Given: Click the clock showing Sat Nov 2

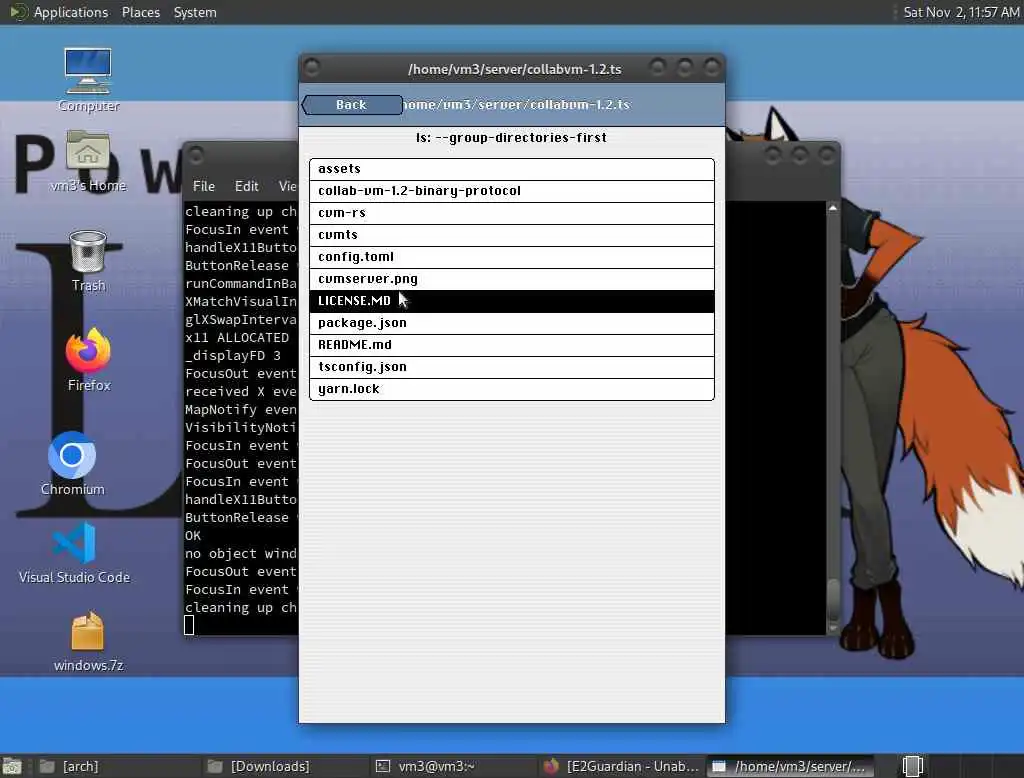Looking at the screenshot, I should [x=961, y=12].
